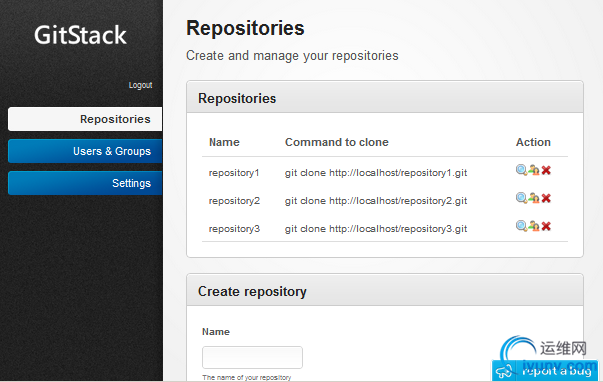This screenshot has height=382, width=603.
Task: Open the Repositories sidebar tab
Action: coord(85,119)
